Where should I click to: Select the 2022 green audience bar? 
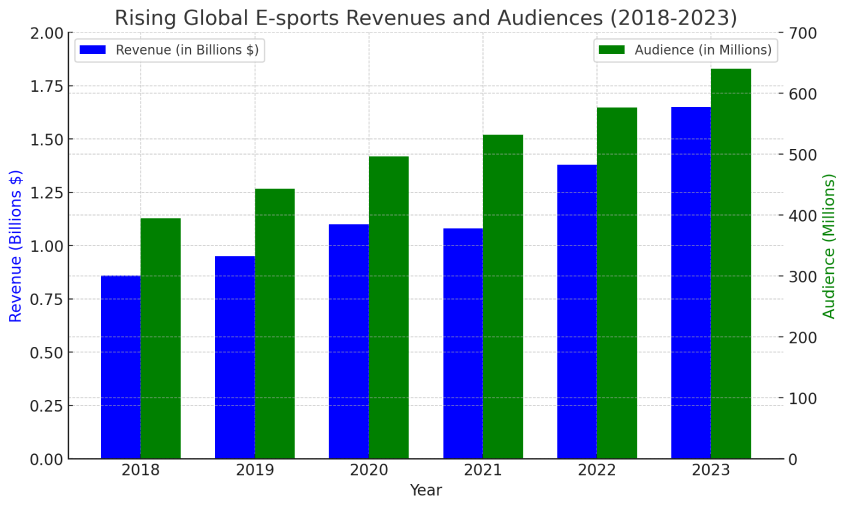617,283
